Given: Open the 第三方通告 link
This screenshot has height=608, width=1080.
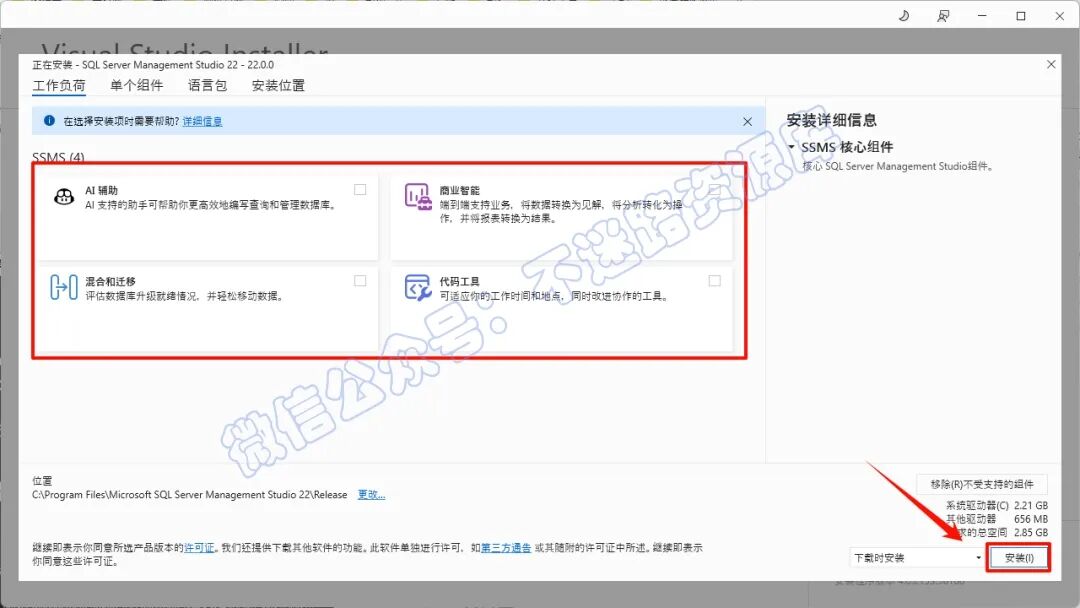Looking at the screenshot, I should [506, 547].
